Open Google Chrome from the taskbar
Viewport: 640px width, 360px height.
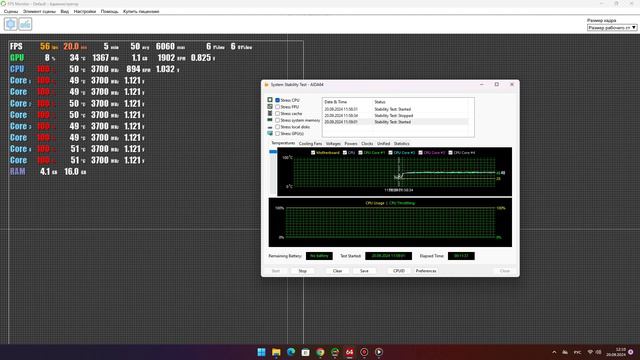tap(320, 352)
